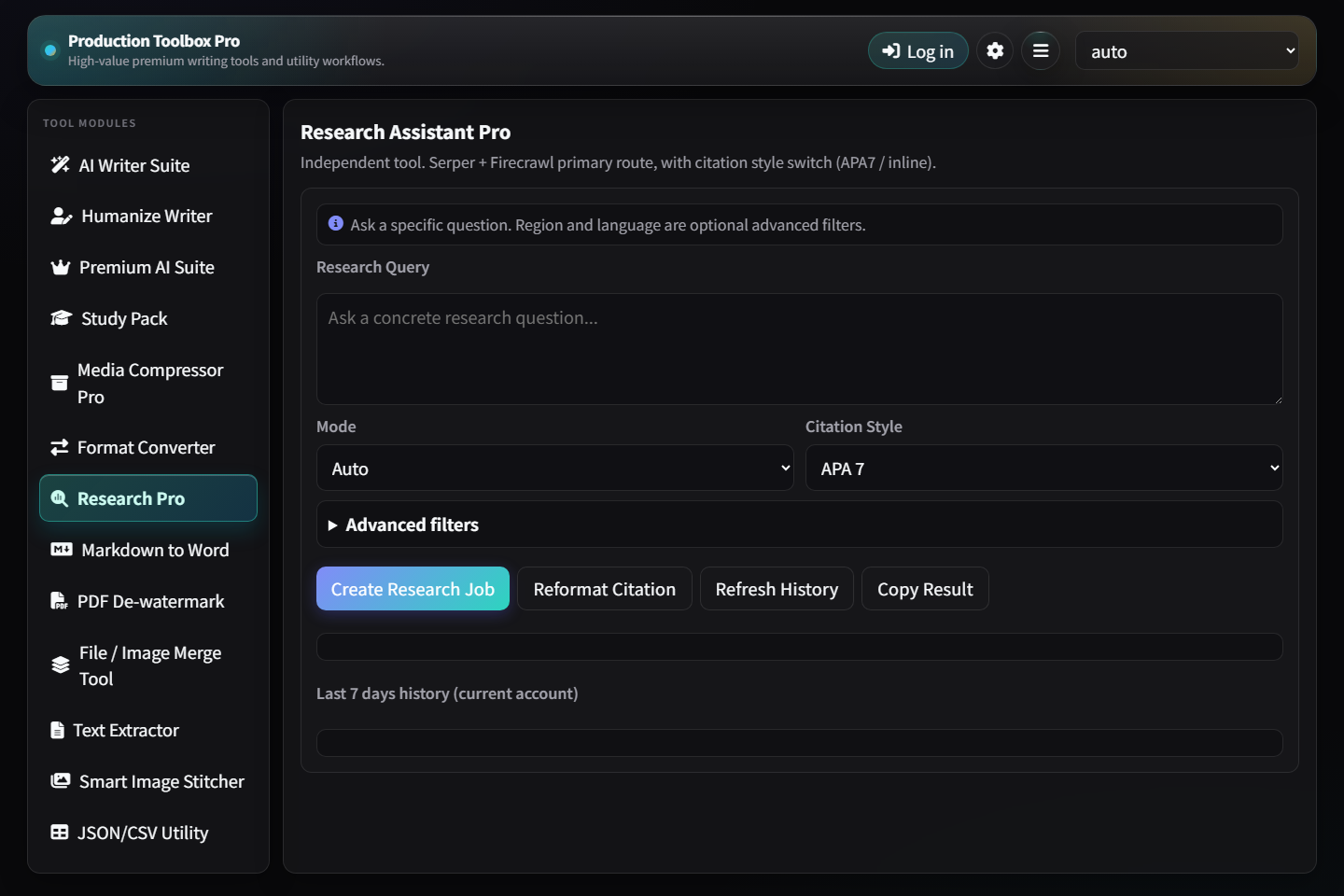1344x896 pixels.
Task: Open the Mode dropdown set to Auto
Action: (555, 469)
